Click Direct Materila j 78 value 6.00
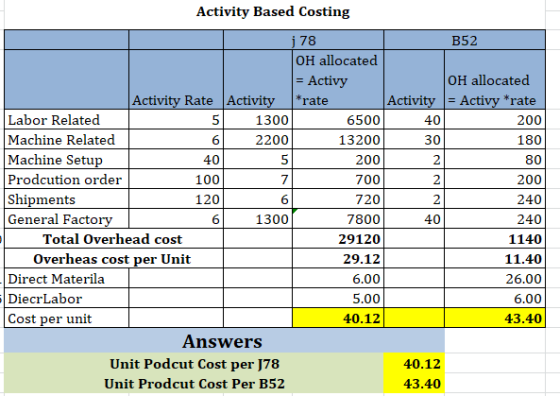This screenshot has width=560, height=396. point(338,279)
